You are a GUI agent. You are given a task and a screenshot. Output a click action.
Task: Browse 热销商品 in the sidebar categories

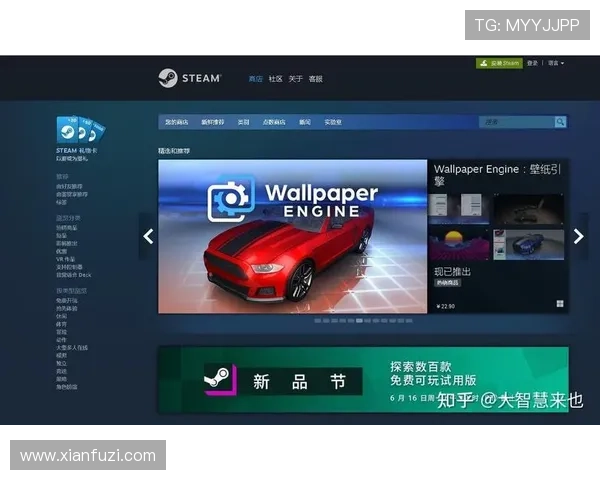tap(67, 228)
